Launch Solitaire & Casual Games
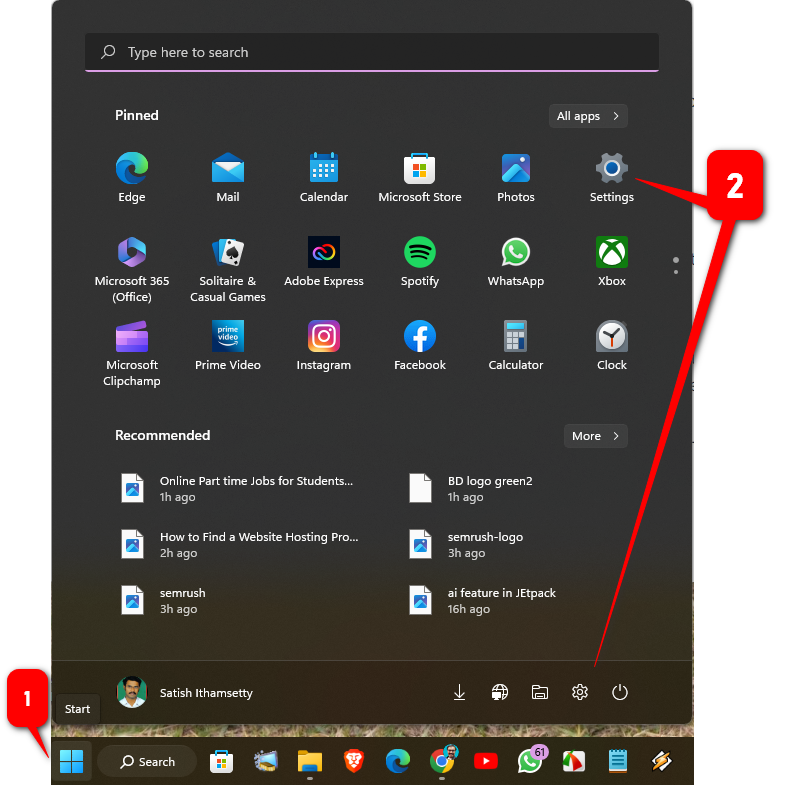The width and height of the screenshot is (806, 785). pos(228,270)
